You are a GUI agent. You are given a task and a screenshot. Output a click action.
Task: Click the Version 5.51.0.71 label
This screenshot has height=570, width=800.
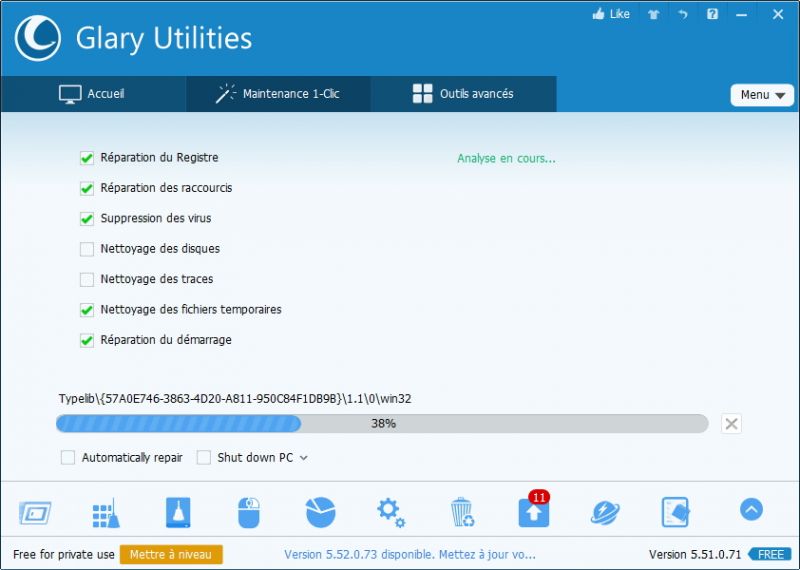694,555
